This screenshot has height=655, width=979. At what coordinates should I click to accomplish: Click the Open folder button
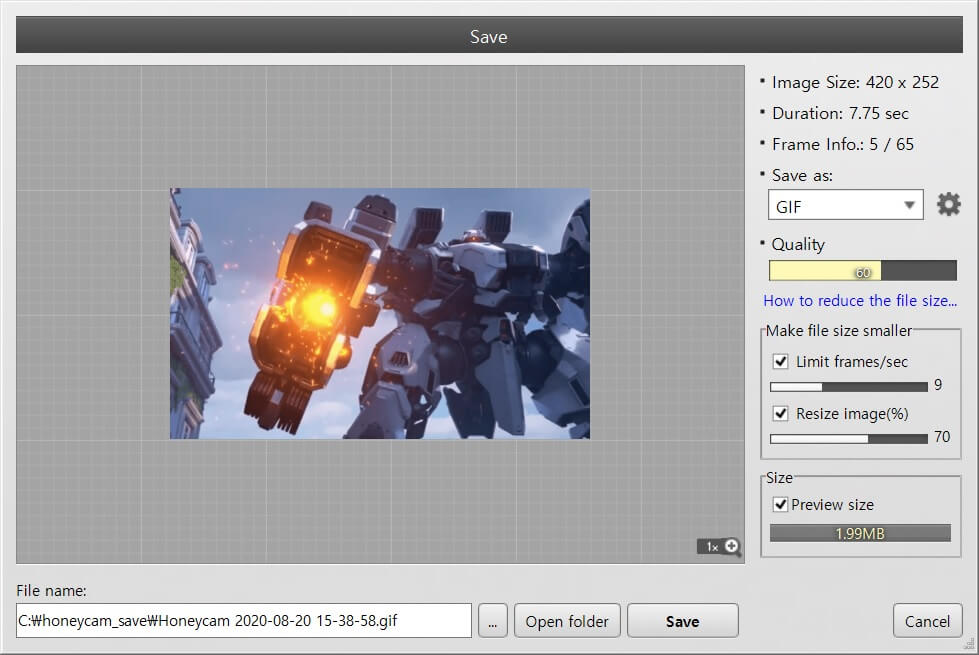click(x=567, y=621)
